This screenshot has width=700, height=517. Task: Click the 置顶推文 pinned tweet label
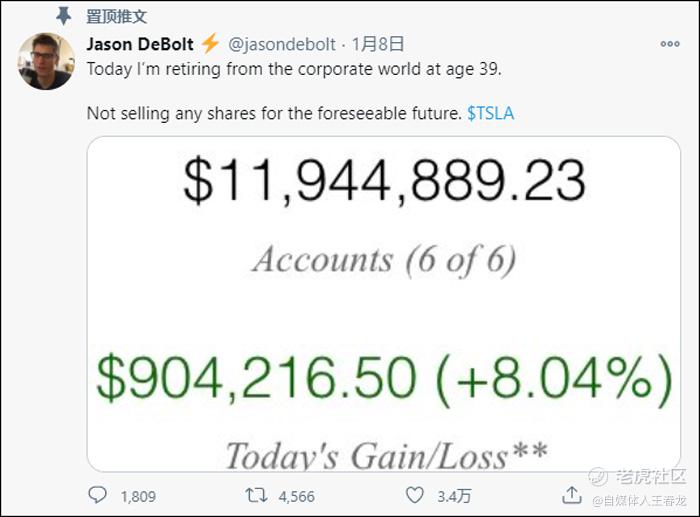click(116, 17)
